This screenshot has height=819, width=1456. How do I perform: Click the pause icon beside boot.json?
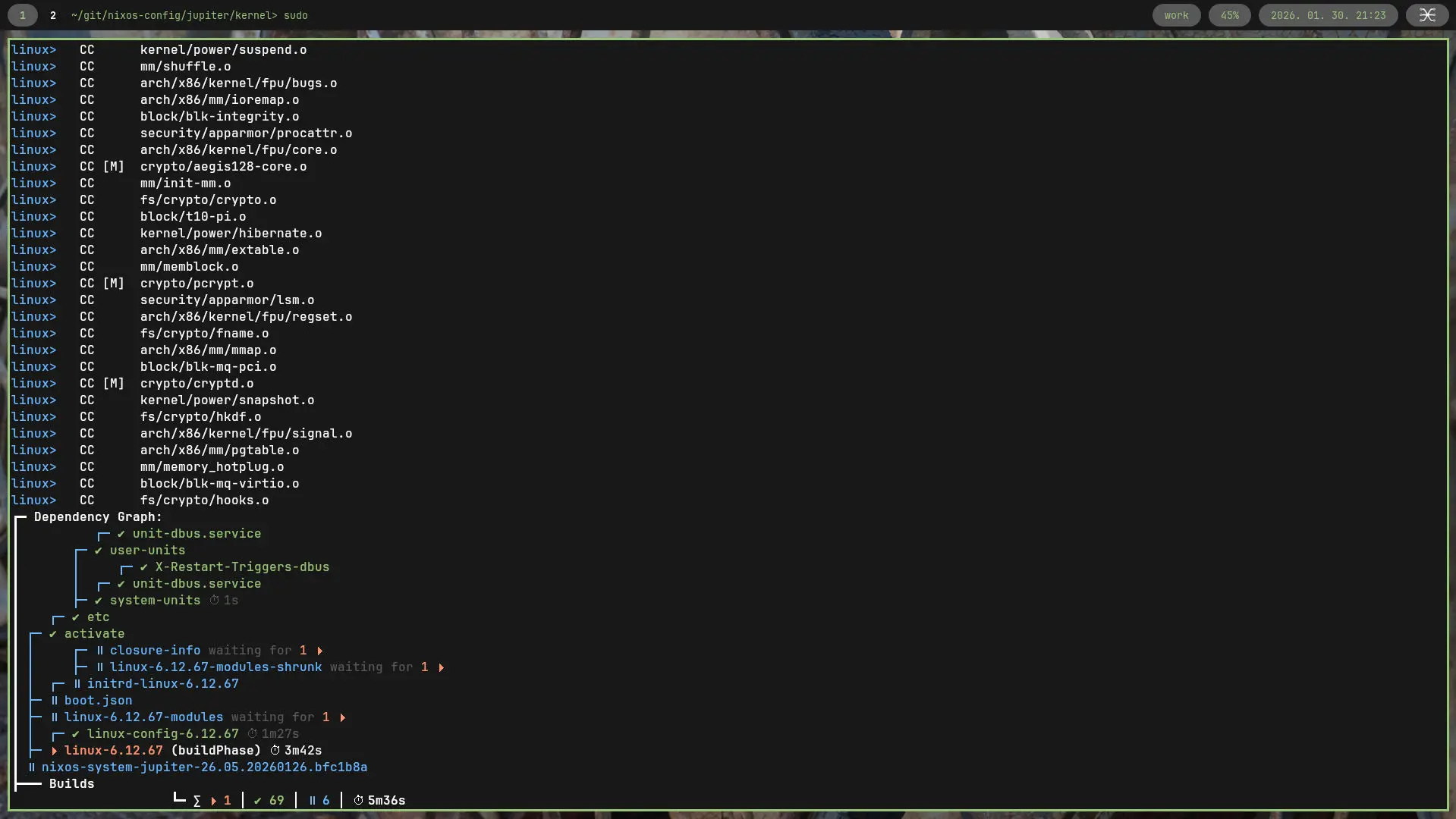click(54, 701)
